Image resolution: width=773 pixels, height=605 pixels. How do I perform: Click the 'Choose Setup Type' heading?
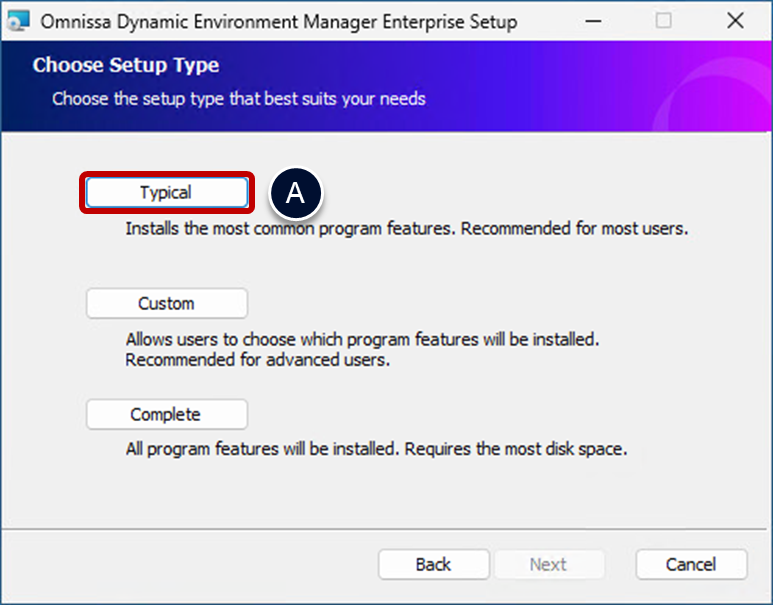click(126, 66)
